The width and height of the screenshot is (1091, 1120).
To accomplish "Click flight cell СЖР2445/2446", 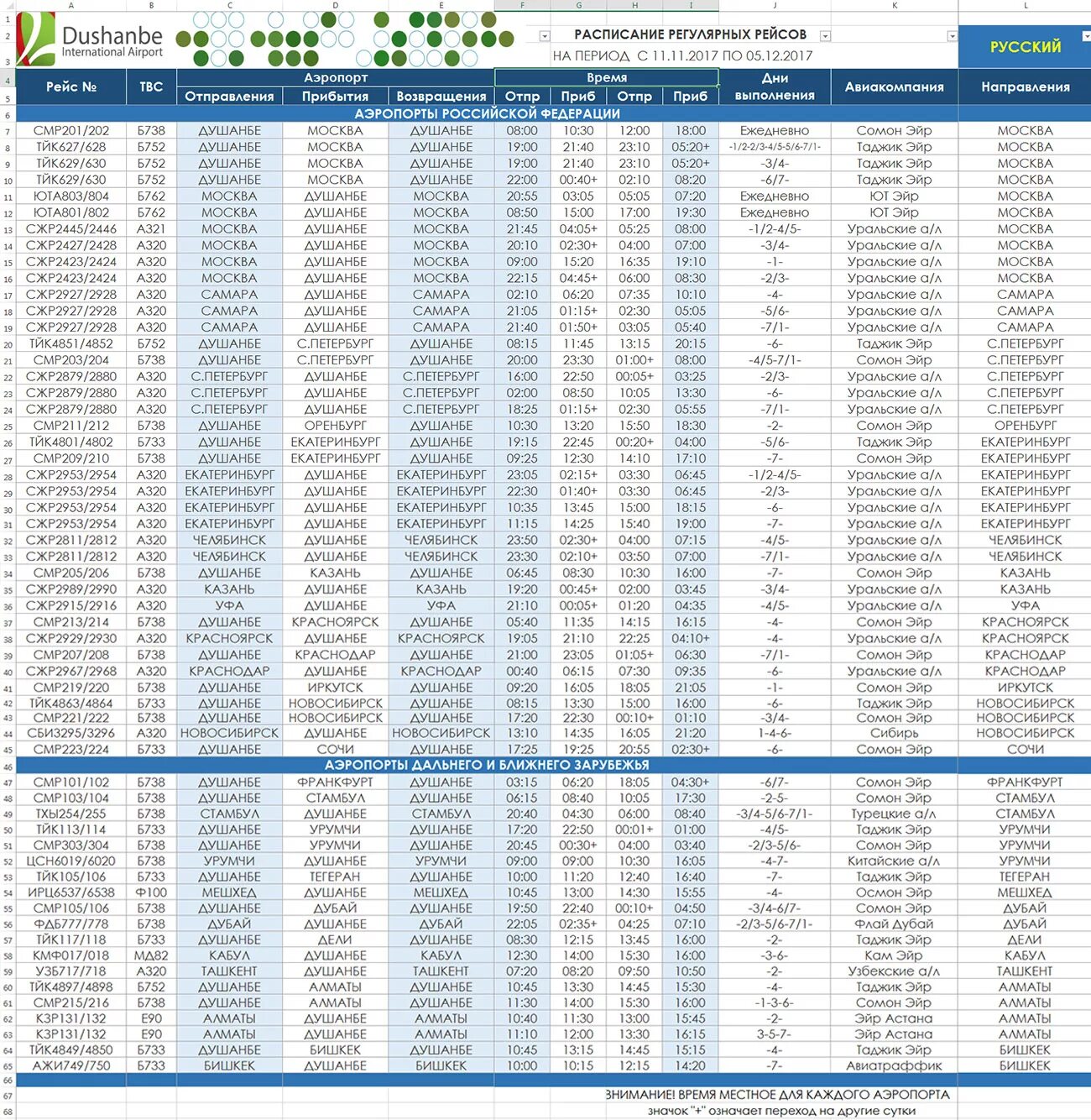I will click(x=71, y=229).
